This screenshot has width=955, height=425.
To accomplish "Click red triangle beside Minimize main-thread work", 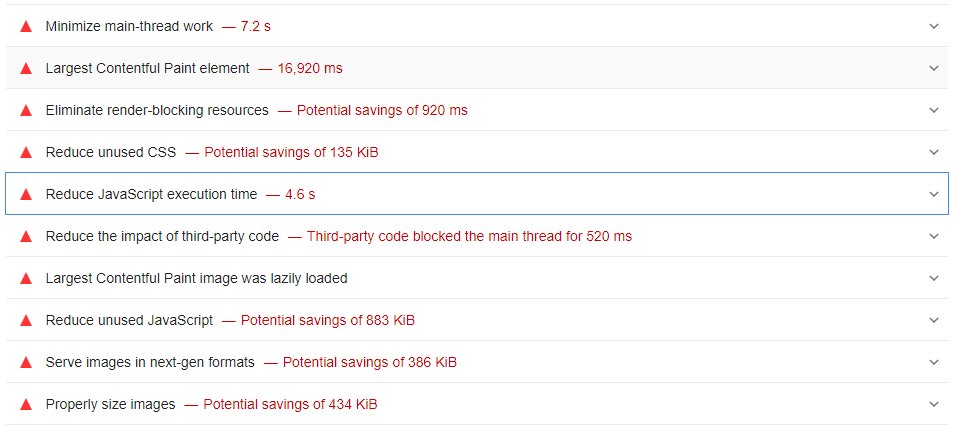I will pyautogui.click(x=26, y=26).
